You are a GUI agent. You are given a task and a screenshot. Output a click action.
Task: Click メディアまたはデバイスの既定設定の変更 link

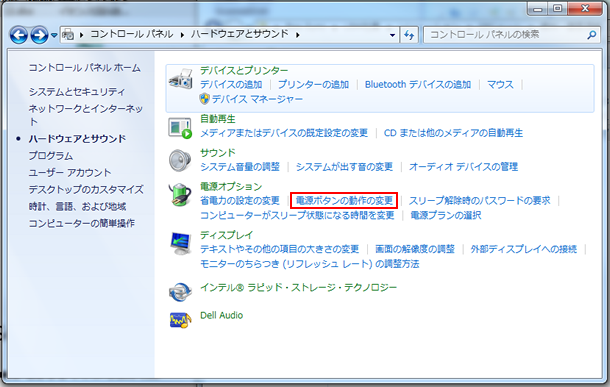point(284,133)
